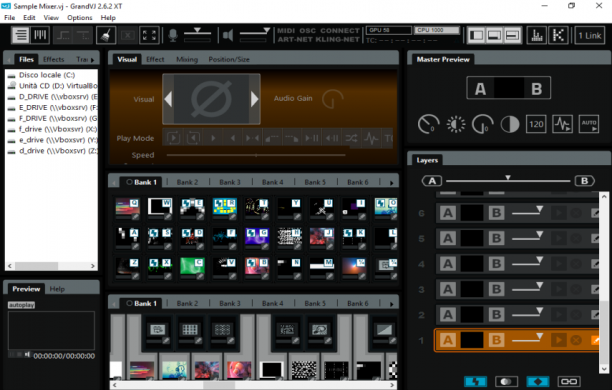Click the A/B crossfader in Layers panel

pos(508,180)
